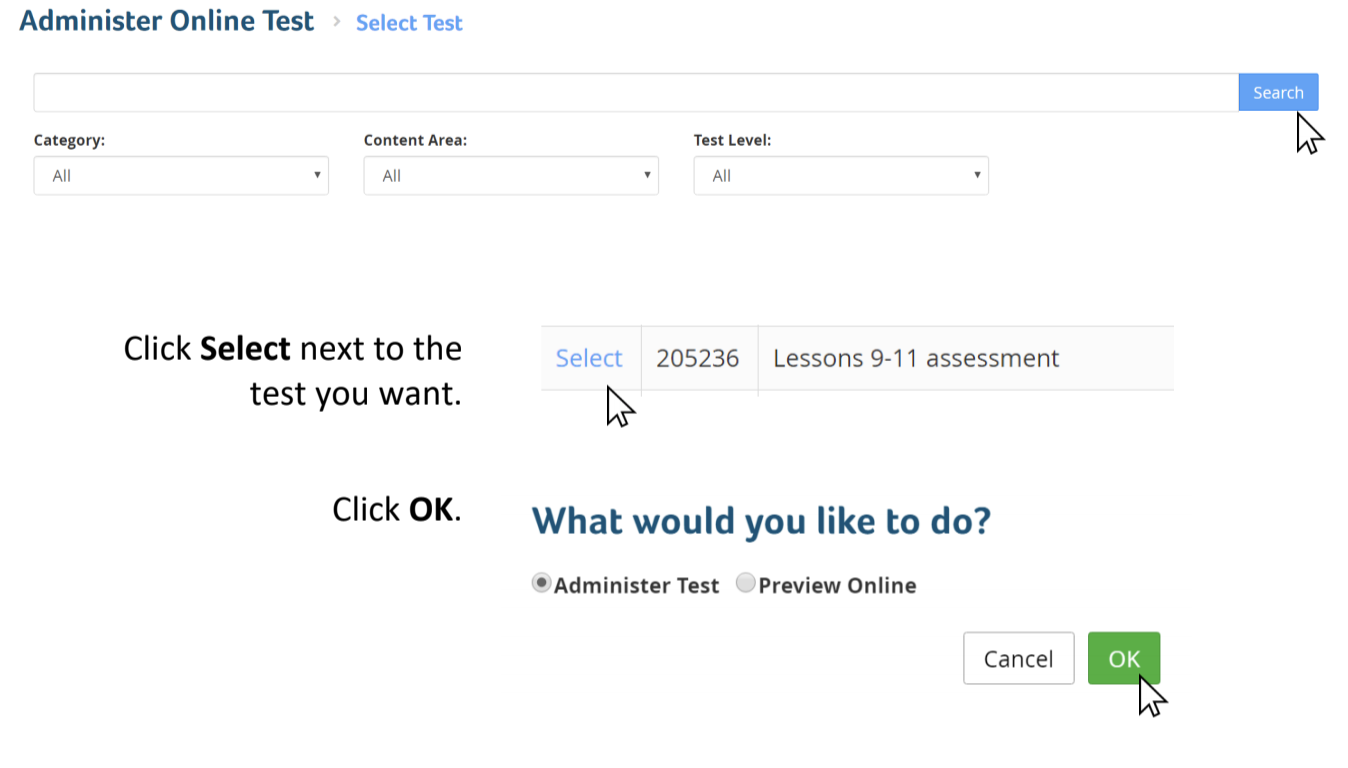Viewport: 1348px width, 768px height.
Task: Click the Content Area dropdown arrow
Action: point(647,175)
